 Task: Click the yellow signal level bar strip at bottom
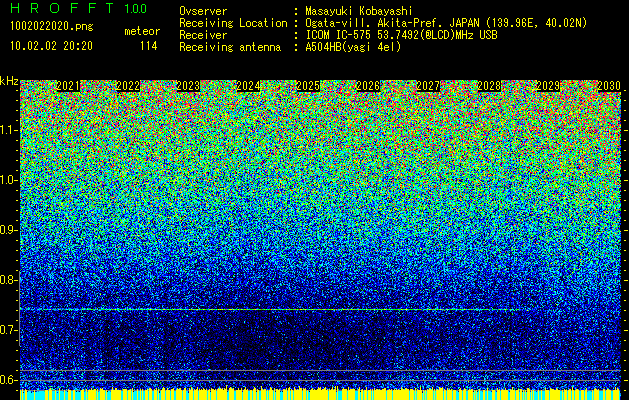[320, 394]
